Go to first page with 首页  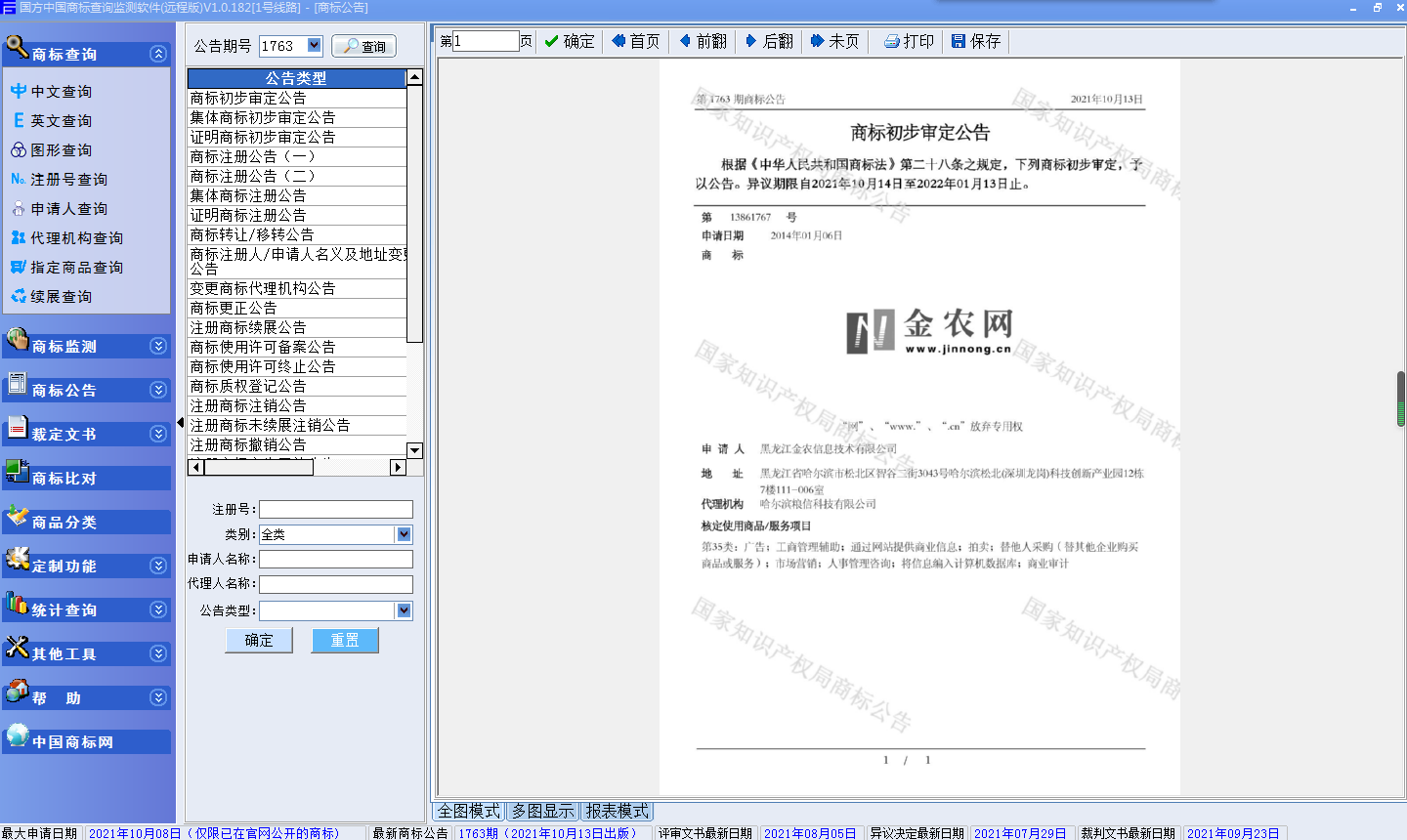(636, 41)
